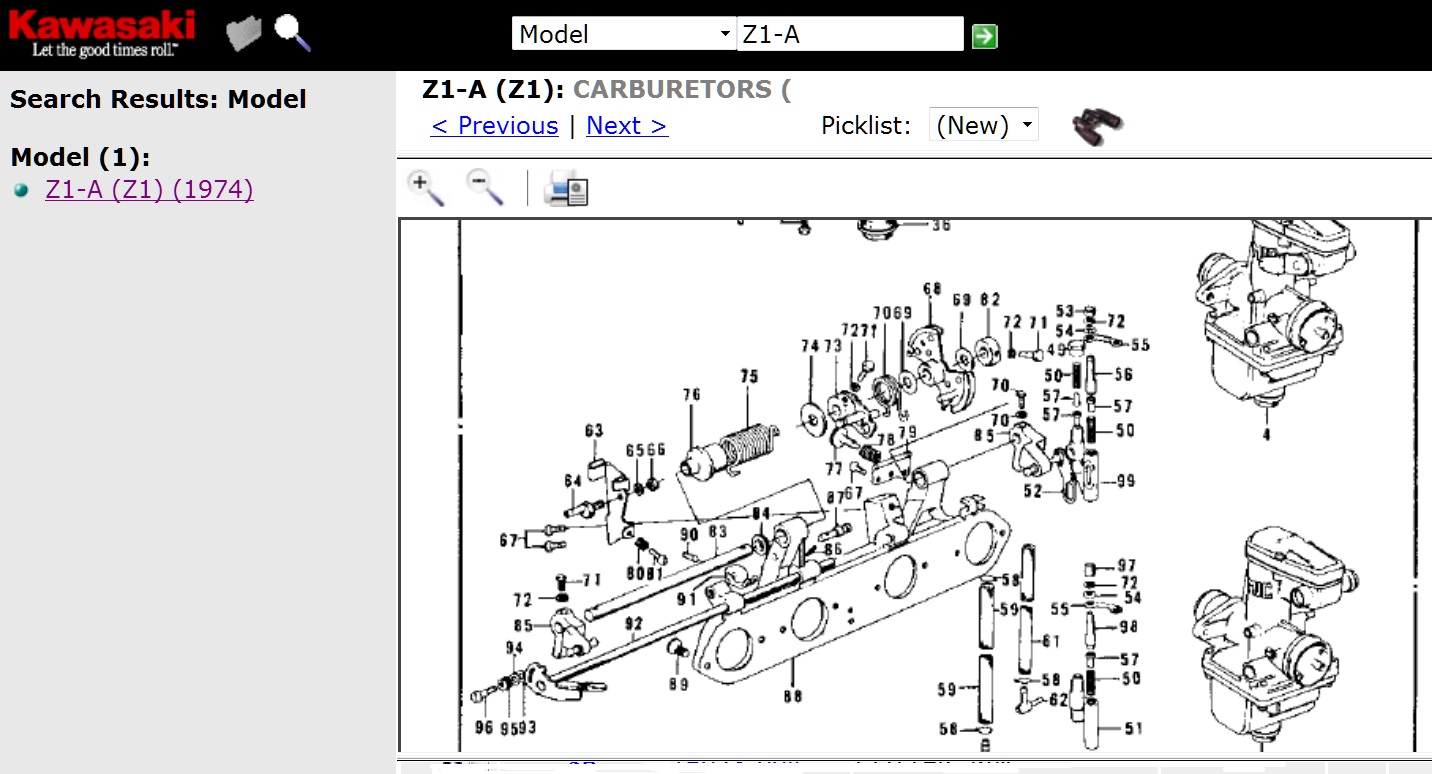
Task: Select part number 75 spring in diagram
Action: 749,377
